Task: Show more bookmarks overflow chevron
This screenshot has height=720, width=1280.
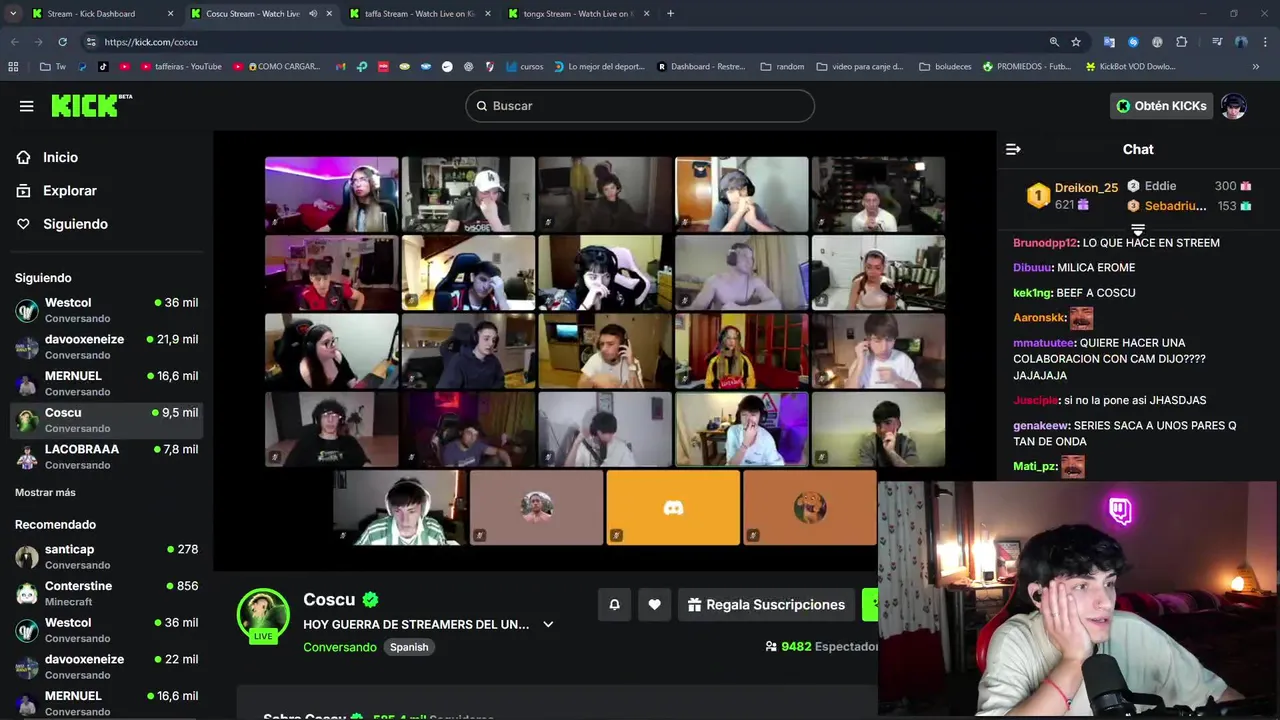Action: [1256, 67]
